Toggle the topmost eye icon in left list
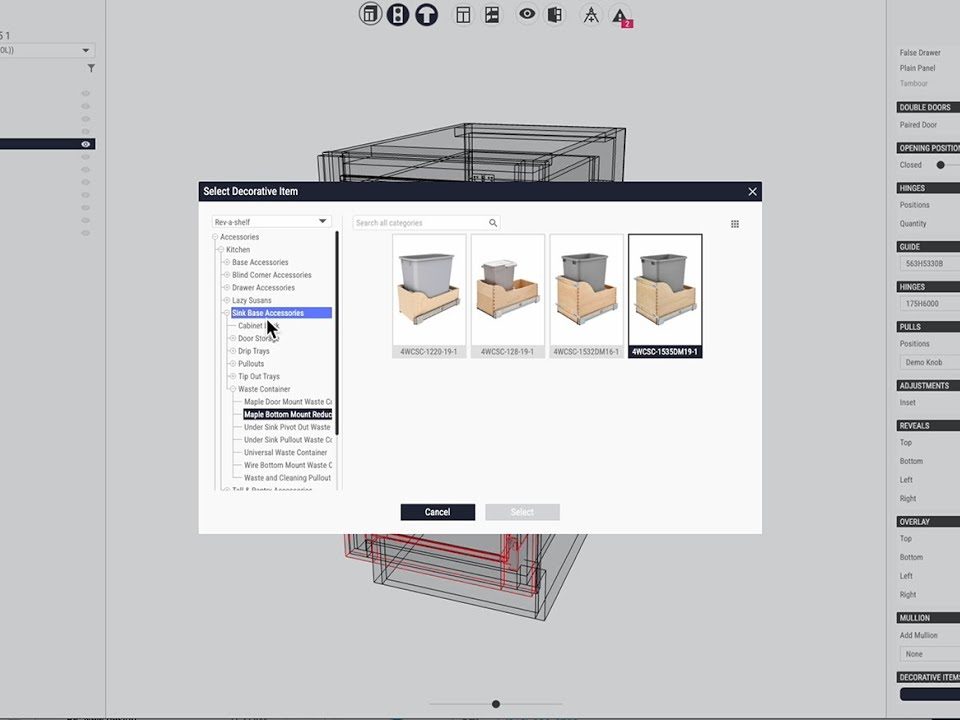Image resolution: width=960 pixels, height=720 pixels. coord(85,94)
